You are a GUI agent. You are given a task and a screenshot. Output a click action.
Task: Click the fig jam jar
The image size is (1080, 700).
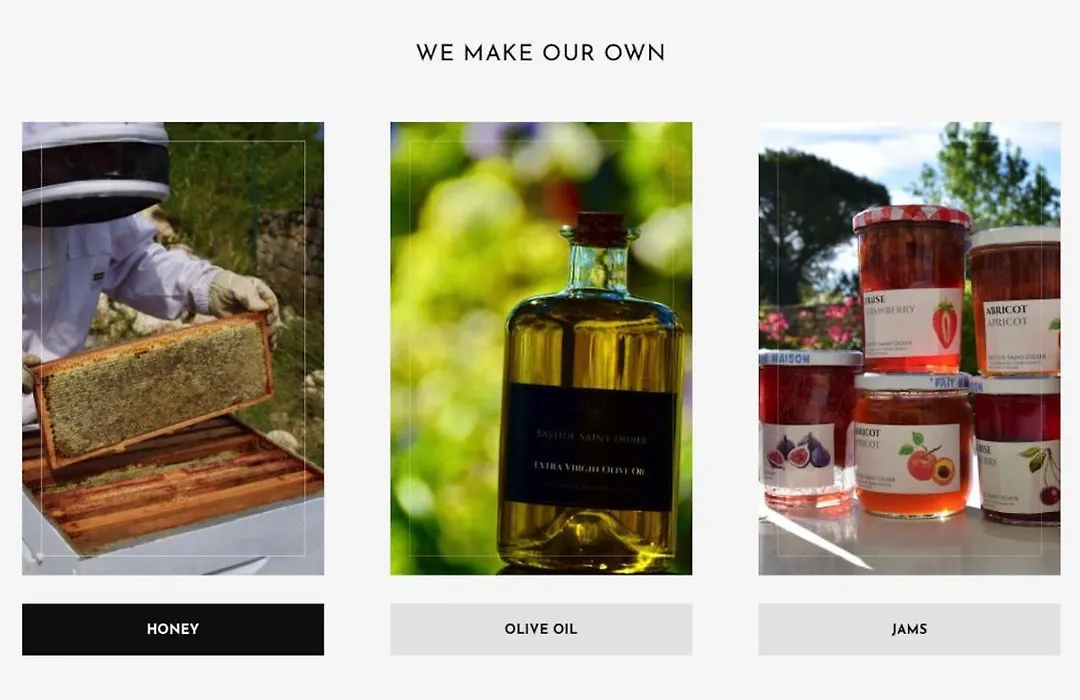point(806,431)
